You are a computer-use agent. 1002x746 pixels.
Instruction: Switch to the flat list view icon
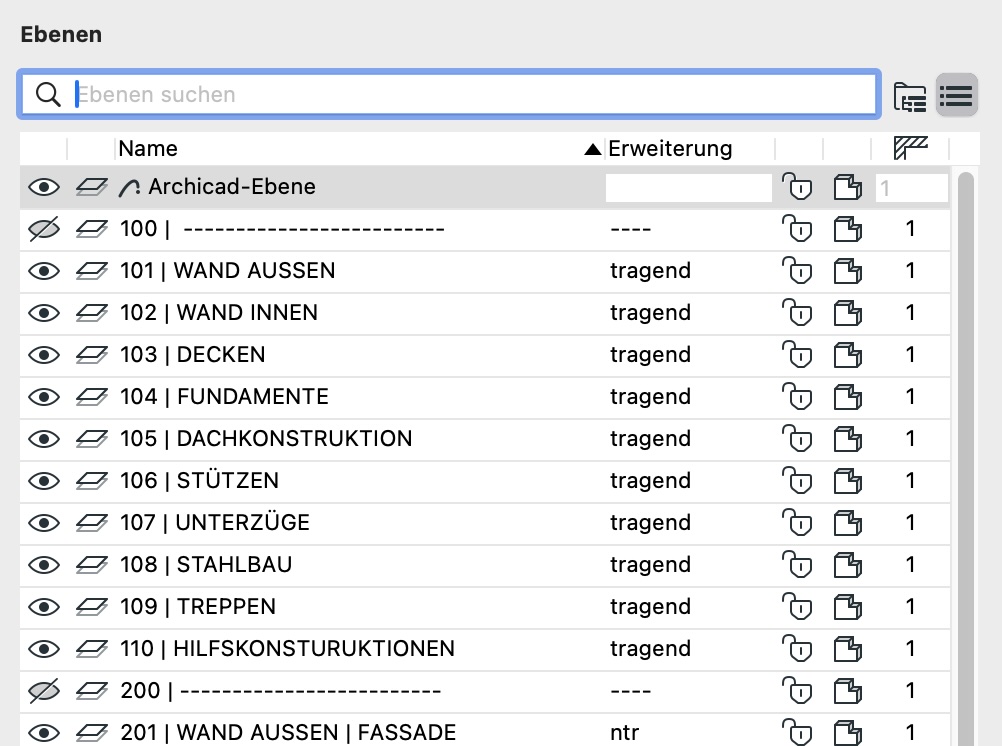[956, 96]
